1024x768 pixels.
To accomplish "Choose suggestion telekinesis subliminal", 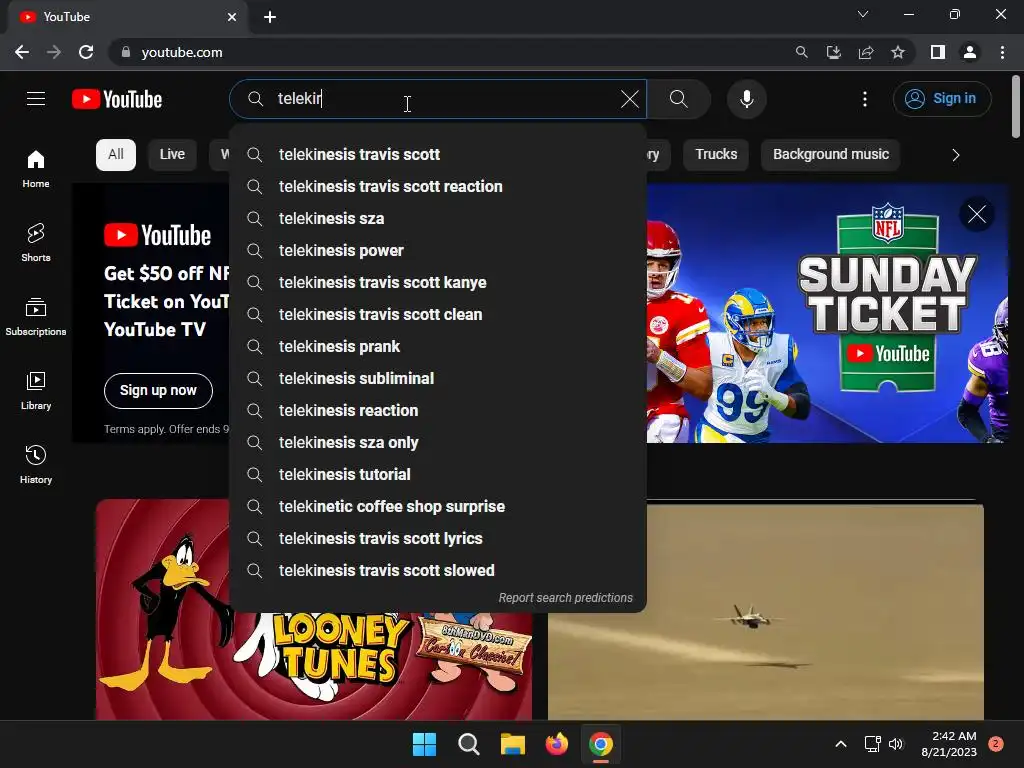I will click(438, 378).
